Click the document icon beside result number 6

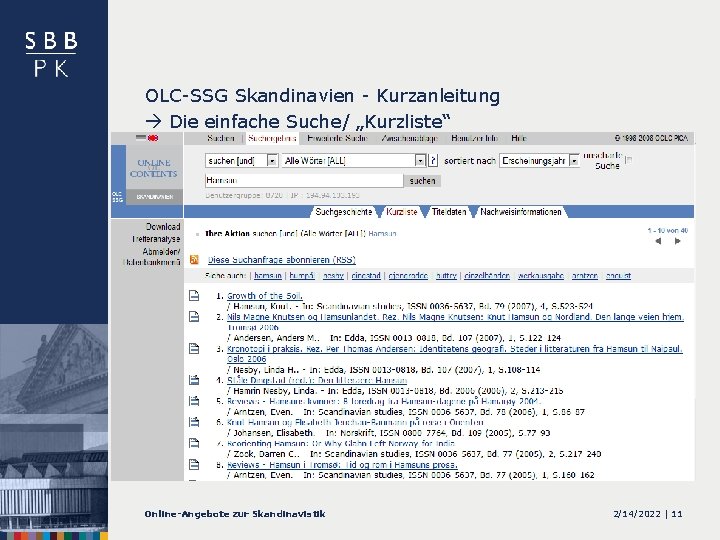pyautogui.click(x=194, y=422)
